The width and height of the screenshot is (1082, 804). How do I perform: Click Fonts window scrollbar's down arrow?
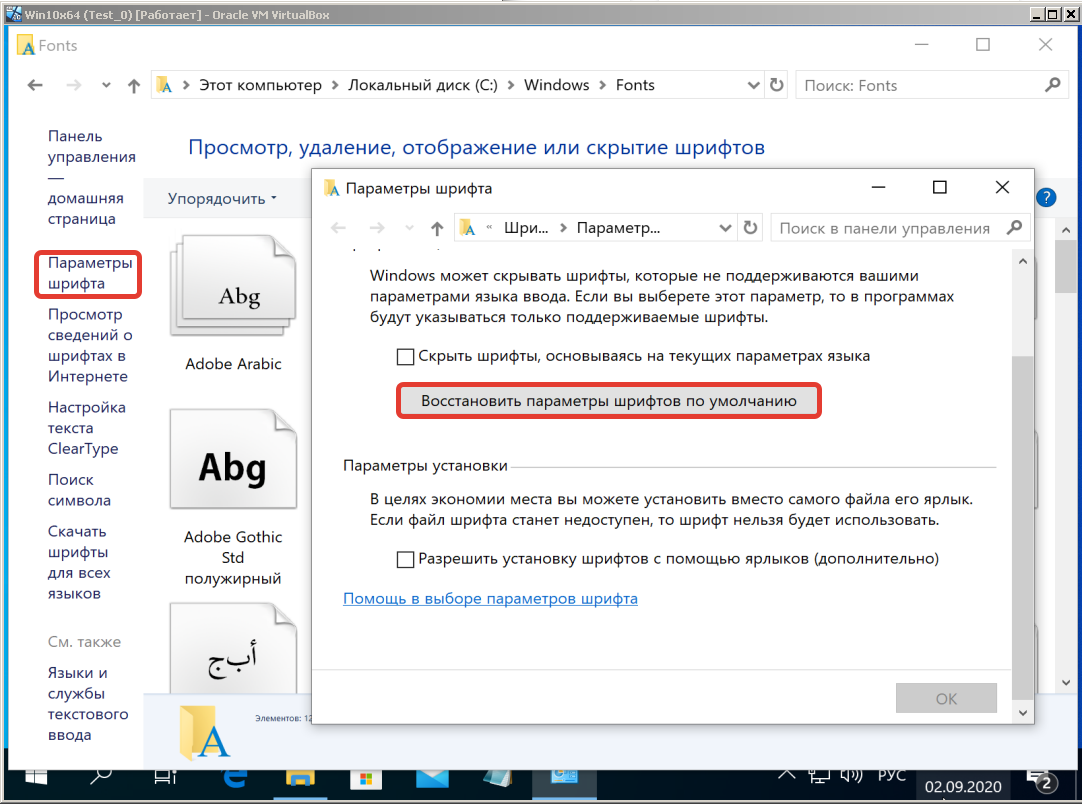[1066, 682]
